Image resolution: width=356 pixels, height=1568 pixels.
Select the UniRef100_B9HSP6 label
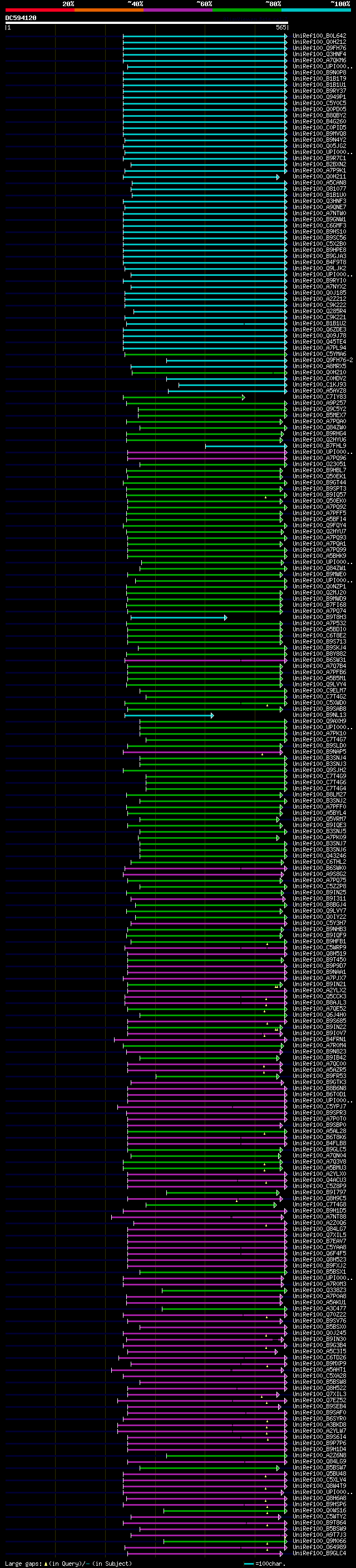319,1504
